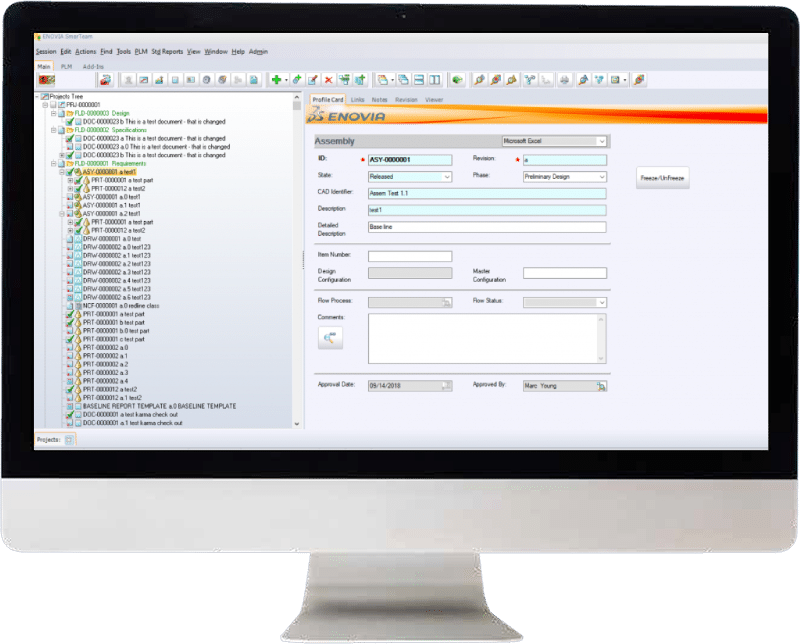Click the red X delete toolbar icon

point(328,78)
